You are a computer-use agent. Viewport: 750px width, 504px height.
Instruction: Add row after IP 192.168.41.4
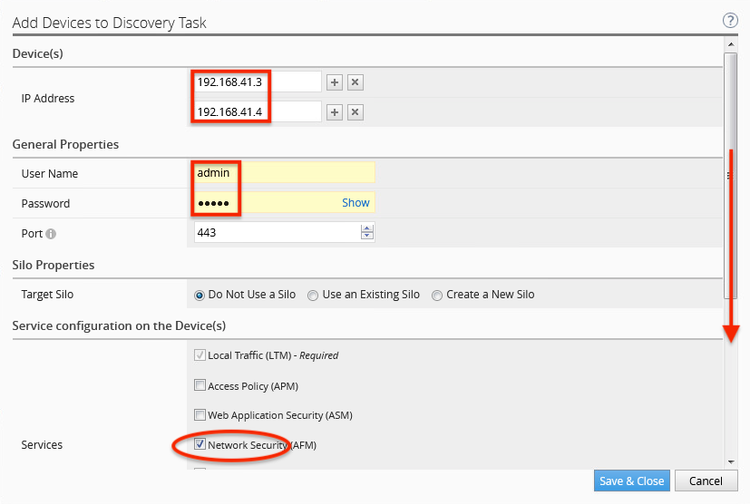[335, 112]
